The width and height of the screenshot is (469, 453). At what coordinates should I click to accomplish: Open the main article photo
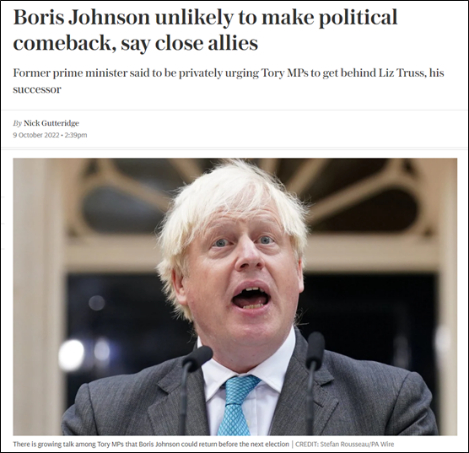tap(235, 297)
